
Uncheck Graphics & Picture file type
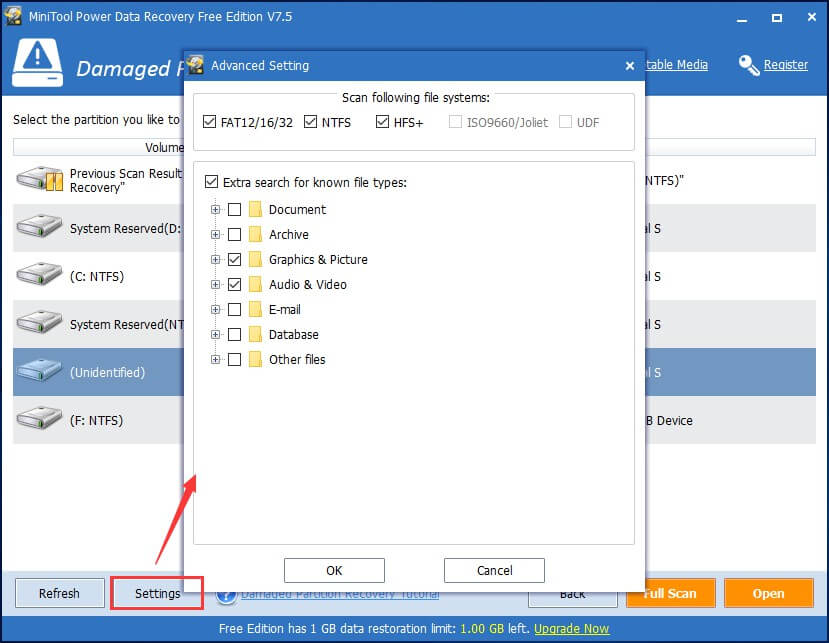(234, 259)
